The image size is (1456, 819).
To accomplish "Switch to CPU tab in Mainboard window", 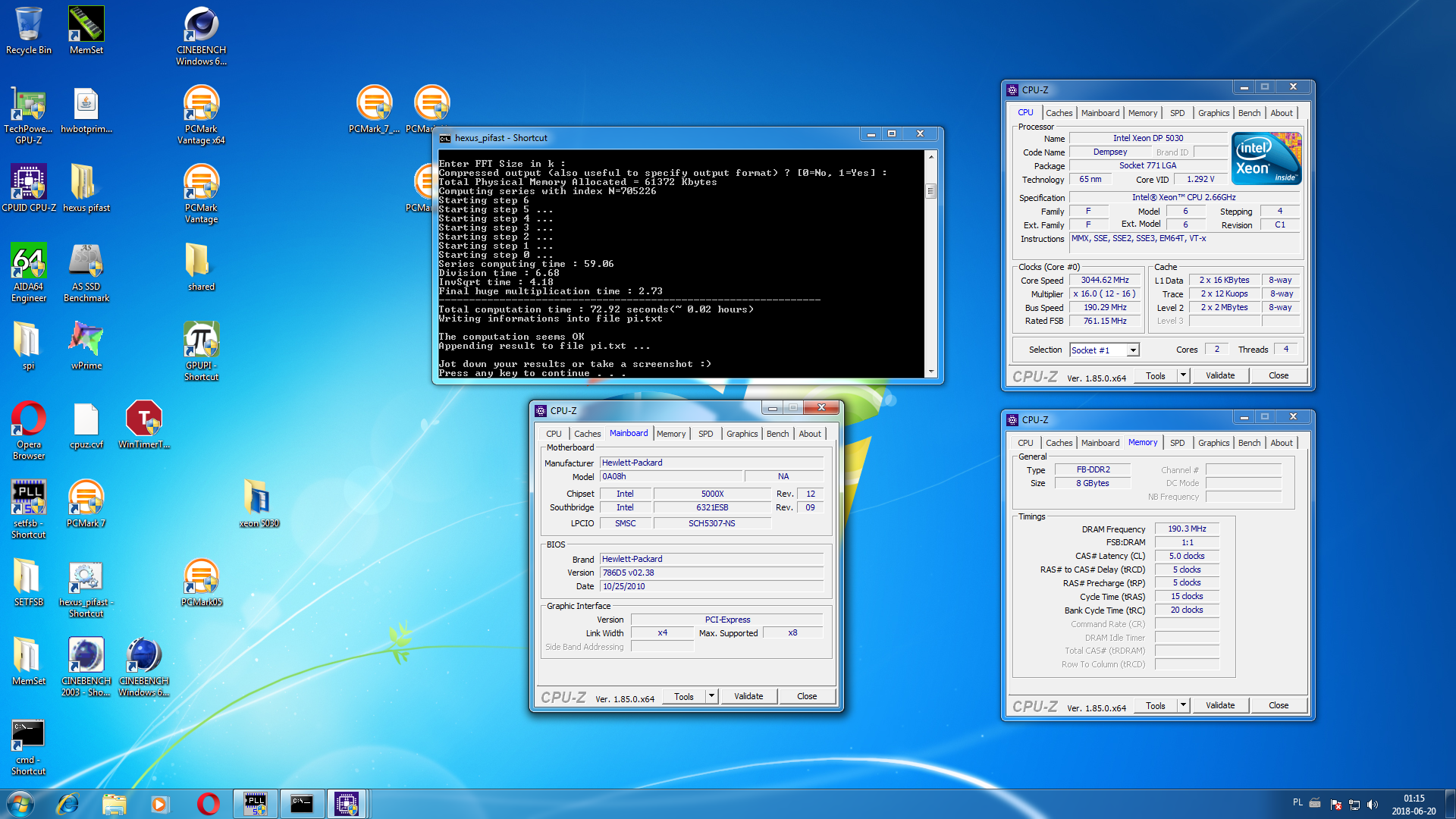I will tap(554, 434).
